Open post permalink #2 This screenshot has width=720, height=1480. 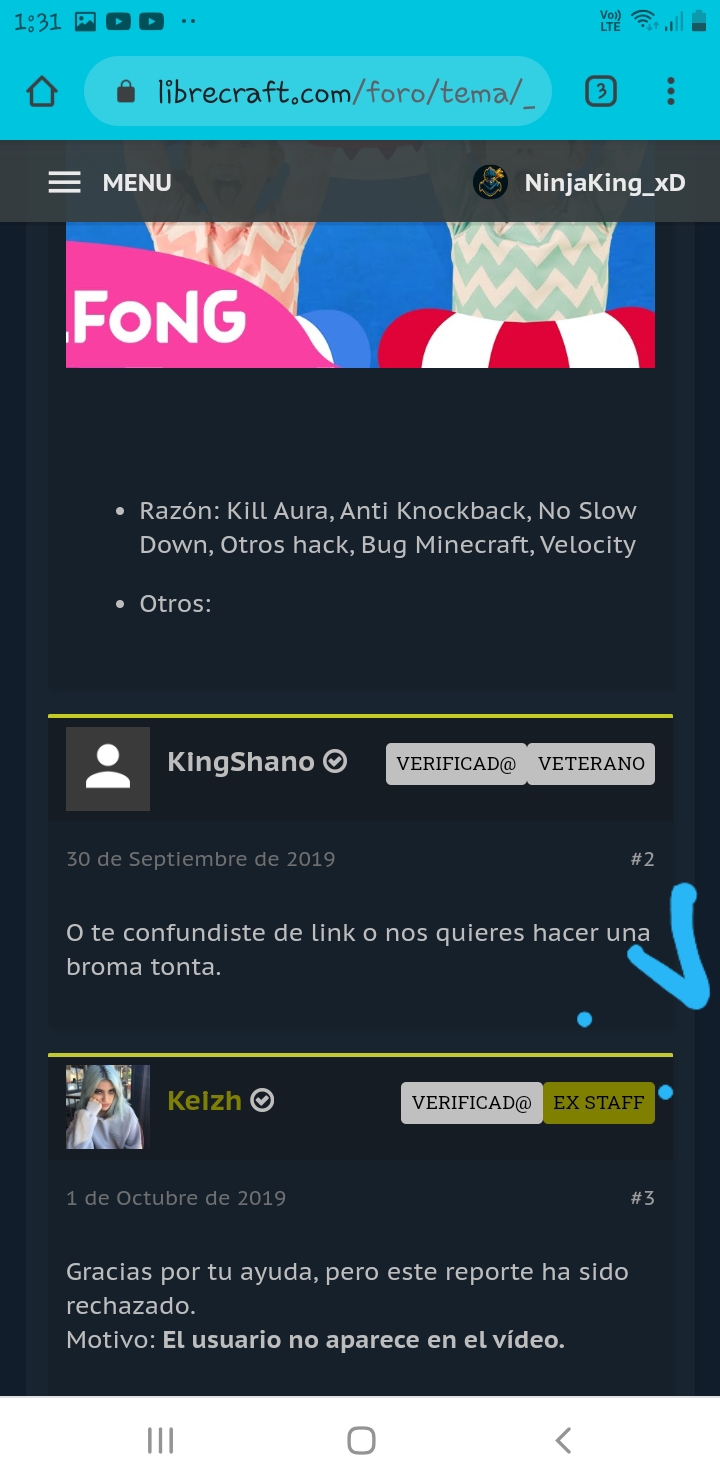click(642, 859)
